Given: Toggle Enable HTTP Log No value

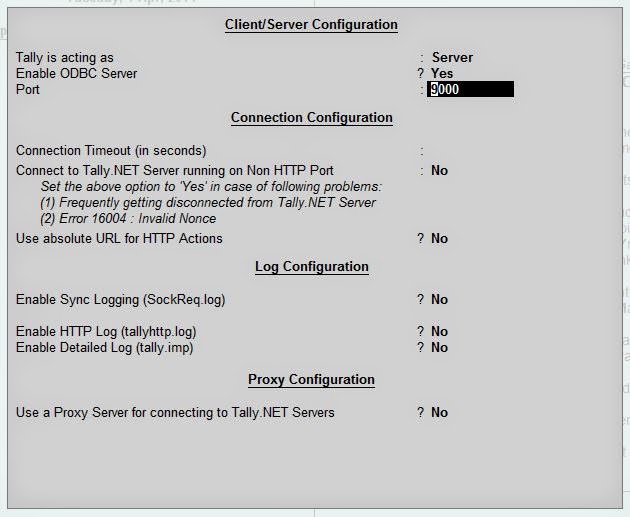Looking at the screenshot, I should pyautogui.click(x=439, y=331).
